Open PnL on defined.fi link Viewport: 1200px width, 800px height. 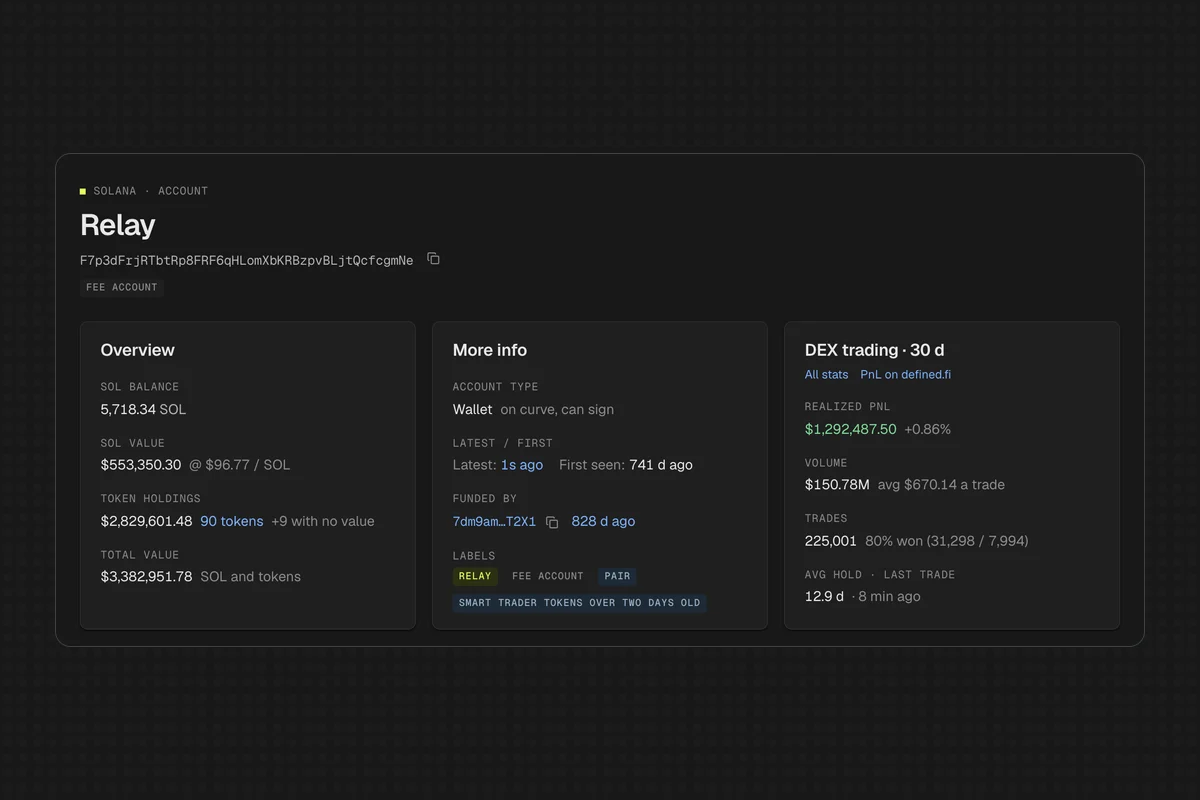[905, 374]
